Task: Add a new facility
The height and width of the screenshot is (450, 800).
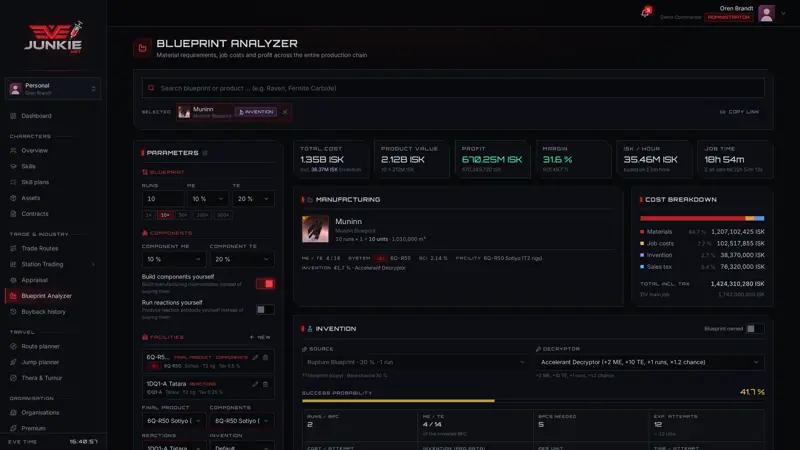Action: coord(260,337)
